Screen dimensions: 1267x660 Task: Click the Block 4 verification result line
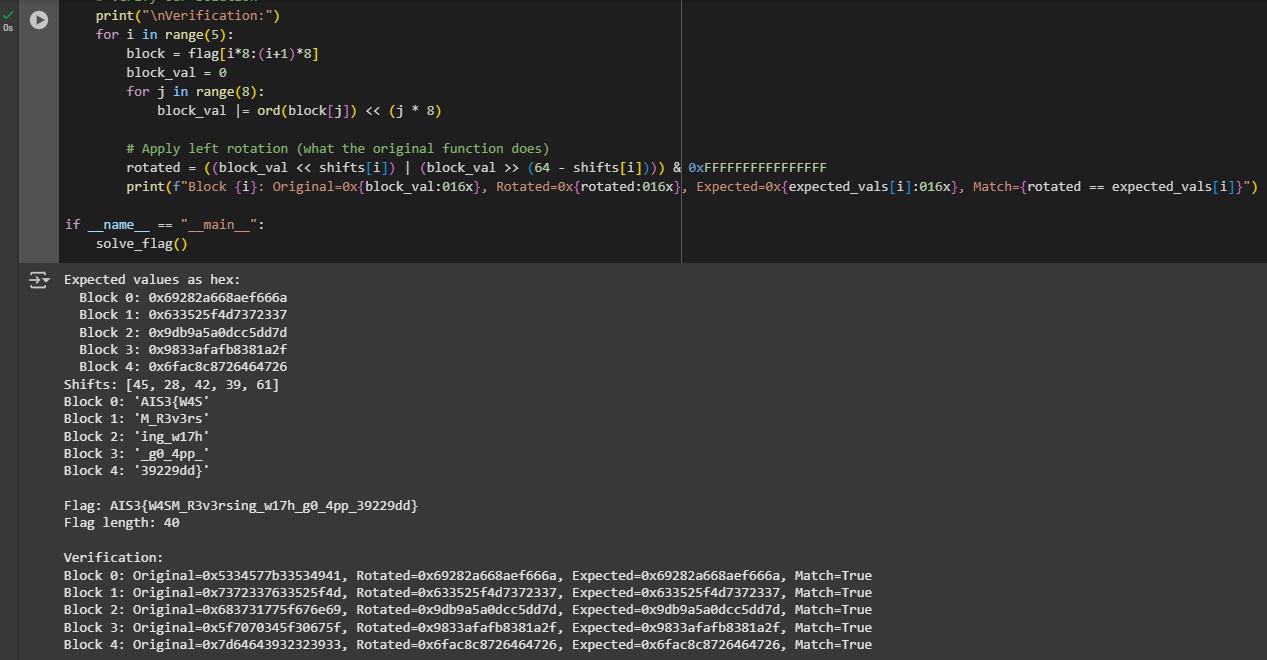click(x=467, y=644)
